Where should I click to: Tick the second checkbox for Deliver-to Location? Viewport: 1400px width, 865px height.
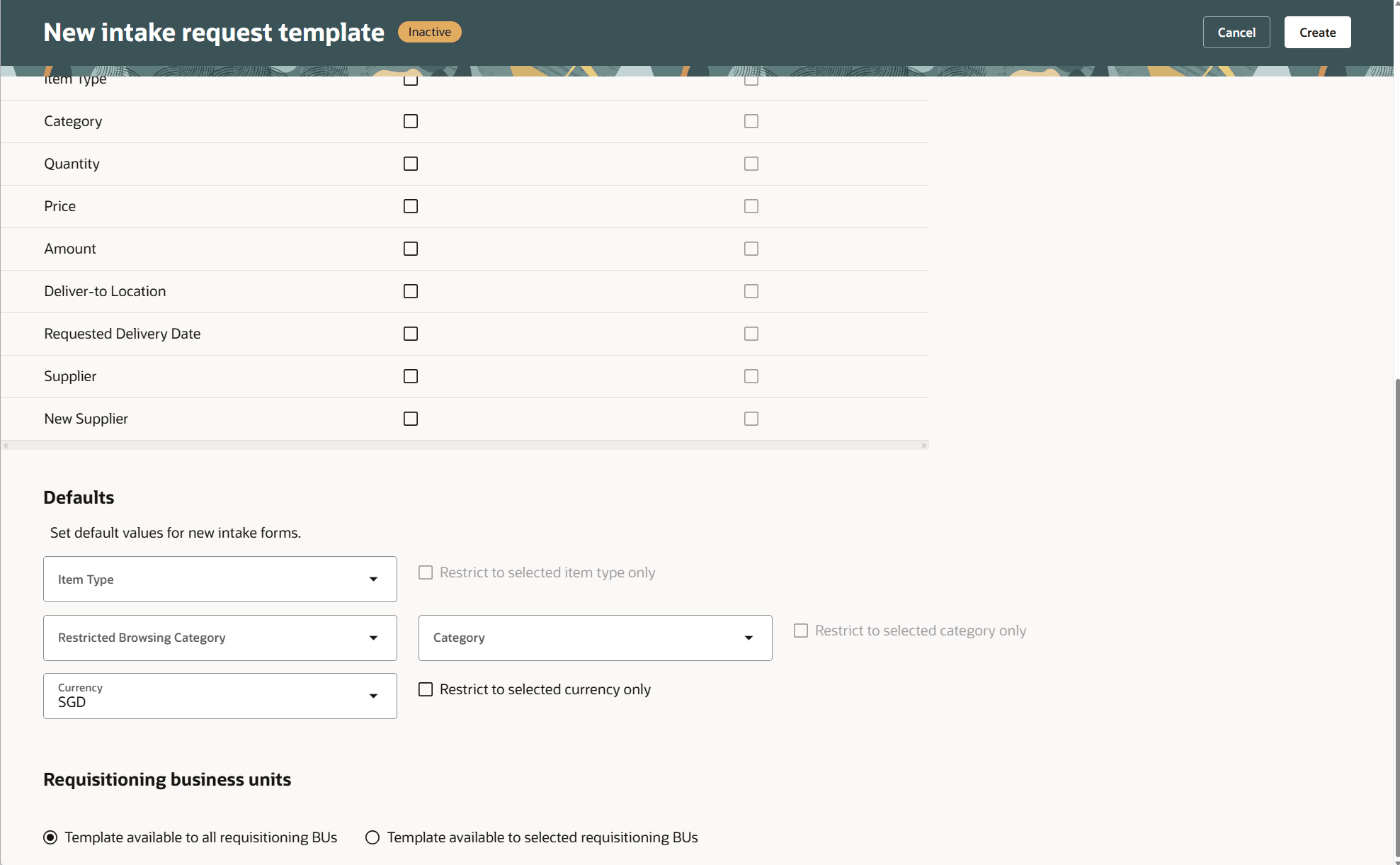click(751, 291)
